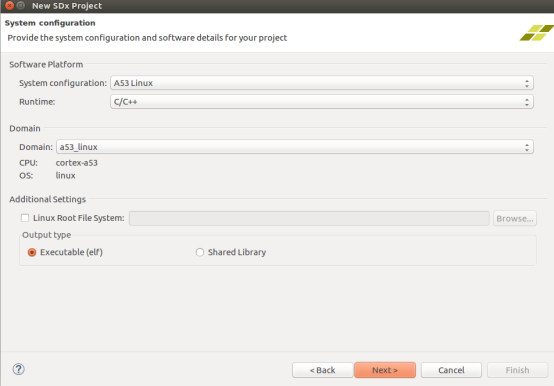Click the OS field label
This screenshot has width=554, height=386.
click(x=26, y=176)
